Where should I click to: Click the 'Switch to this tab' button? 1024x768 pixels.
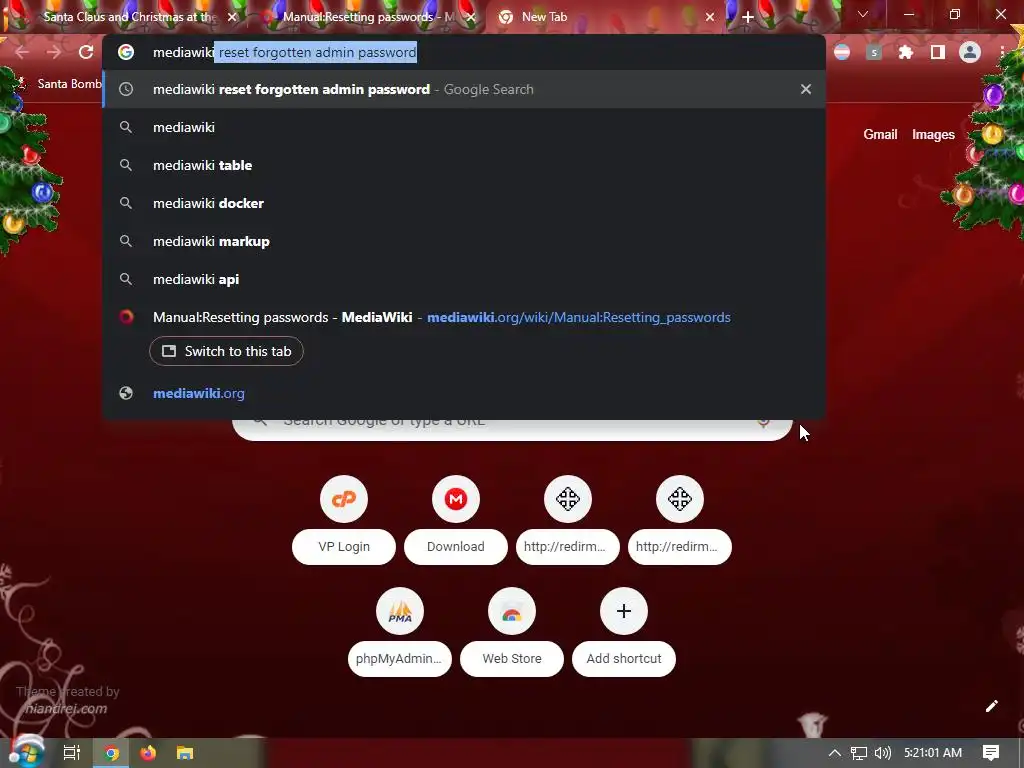click(226, 351)
